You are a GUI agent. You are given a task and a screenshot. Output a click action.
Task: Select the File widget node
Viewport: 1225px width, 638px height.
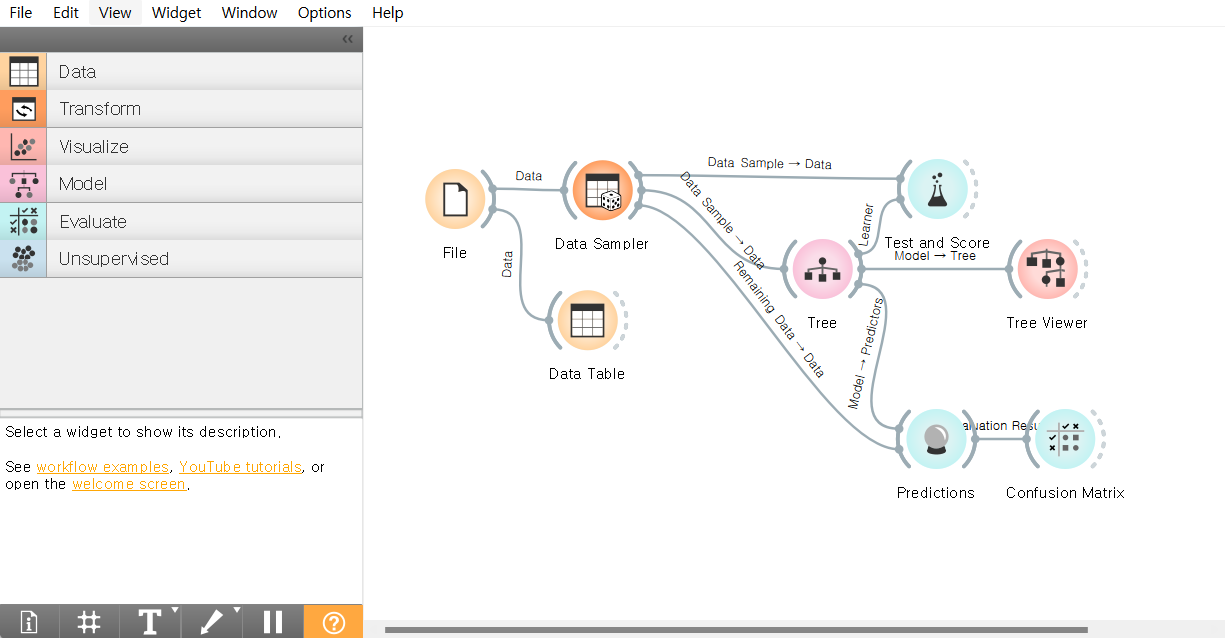pyautogui.click(x=455, y=199)
